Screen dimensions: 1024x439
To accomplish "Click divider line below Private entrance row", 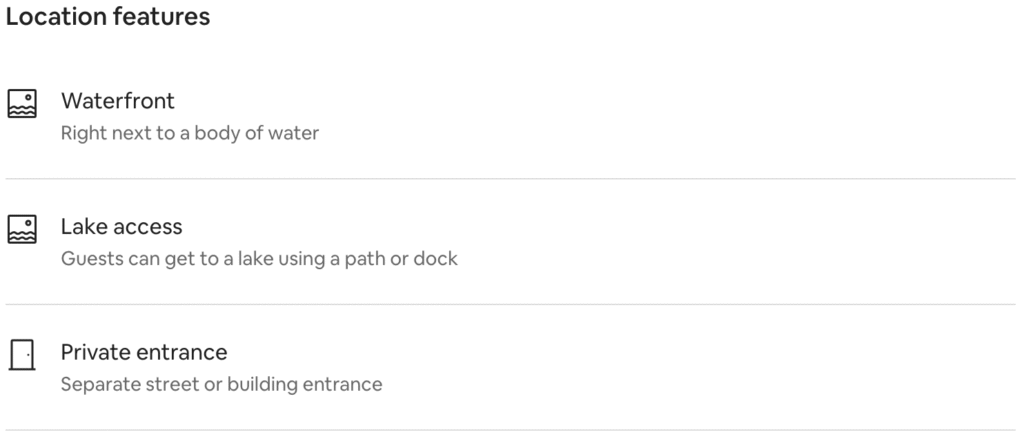I will pos(511,430).
